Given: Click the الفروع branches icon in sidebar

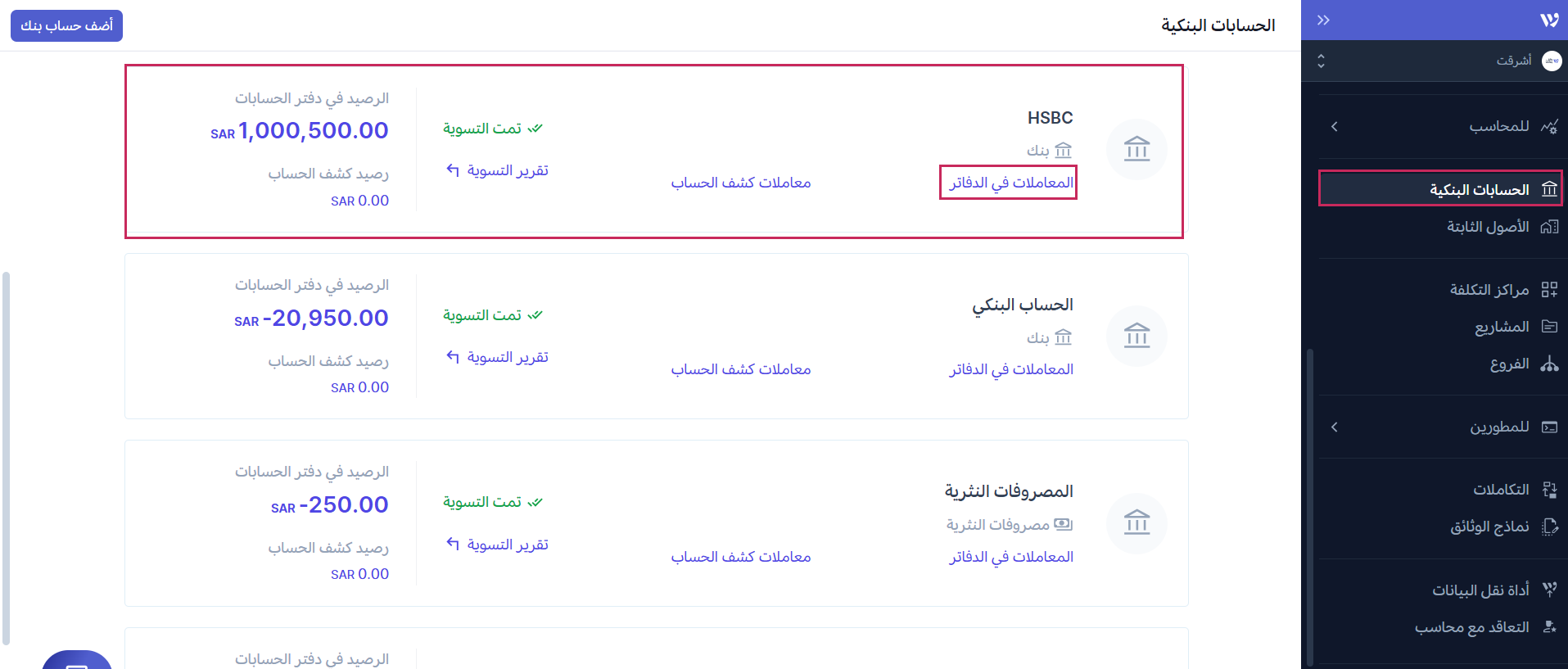Looking at the screenshot, I should [1549, 364].
